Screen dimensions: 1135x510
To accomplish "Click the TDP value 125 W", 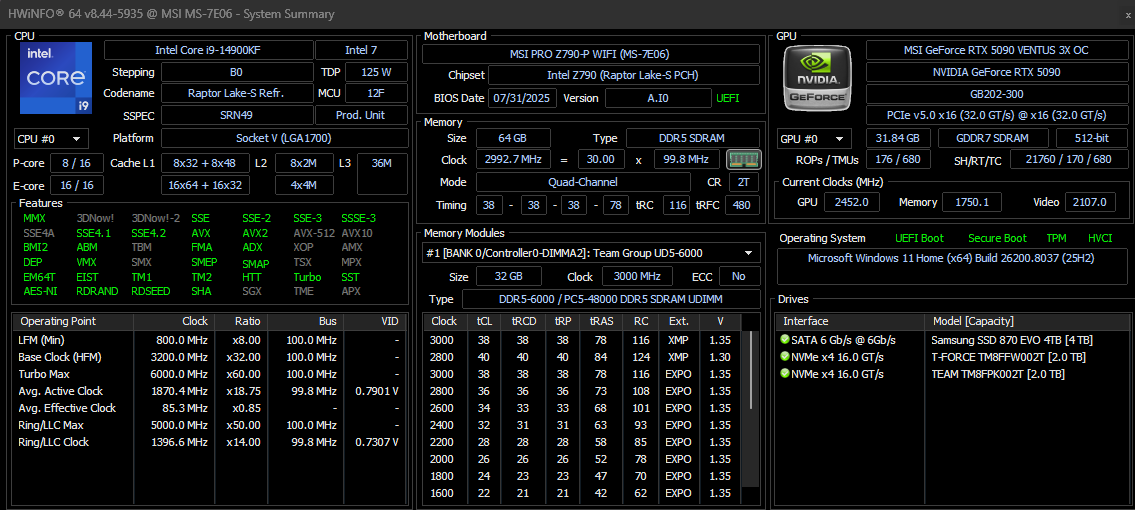I will [376, 72].
